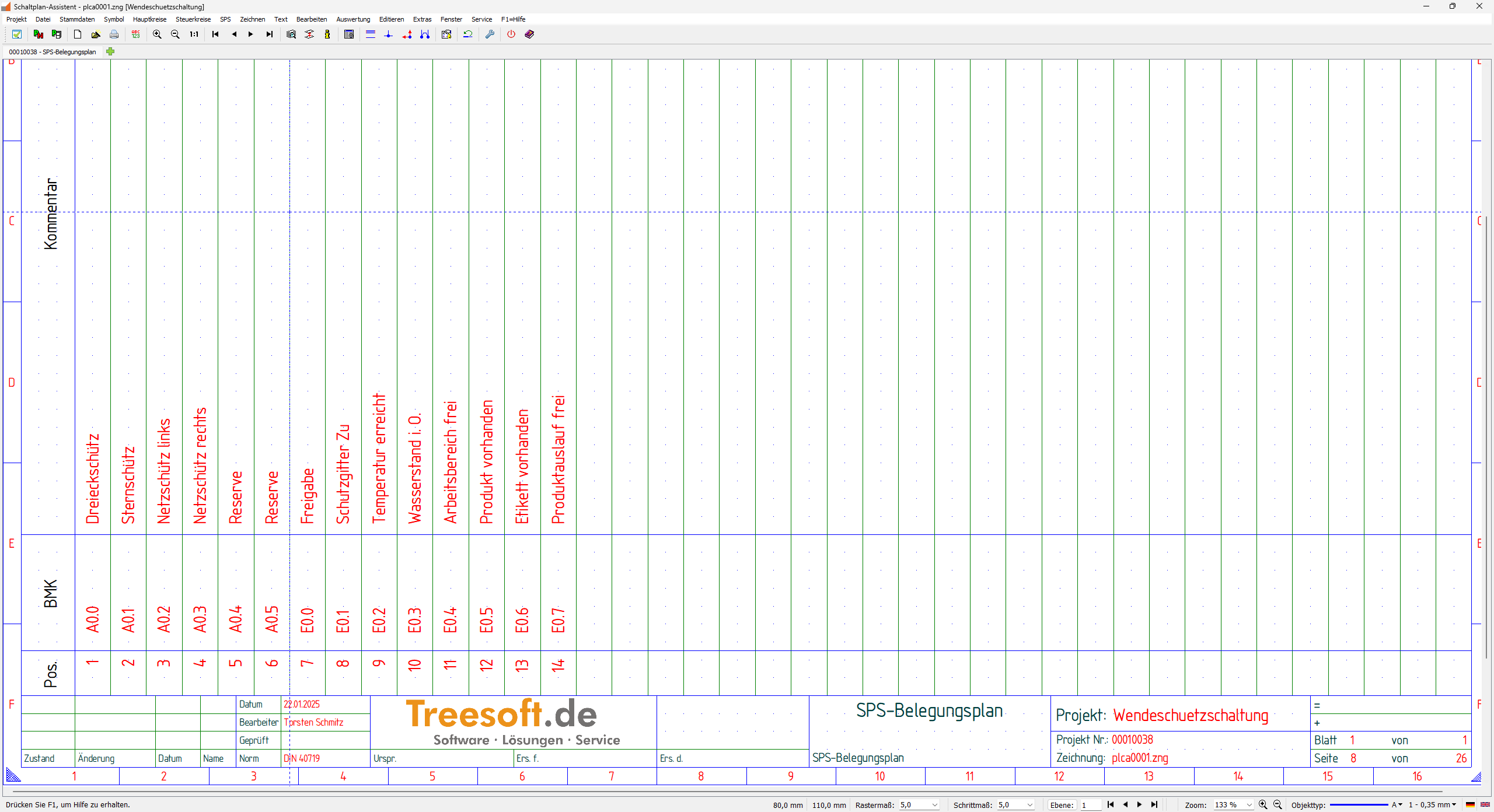The width and height of the screenshot is (1494, 812).
Task: Click the red power icon
Action: [511, 34]
